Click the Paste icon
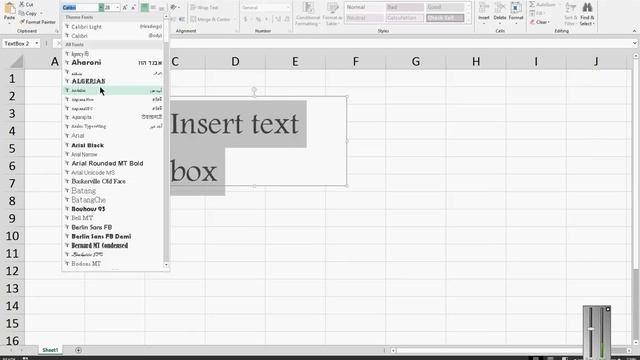This screenshot has width=640, height=360. point(9,8)
